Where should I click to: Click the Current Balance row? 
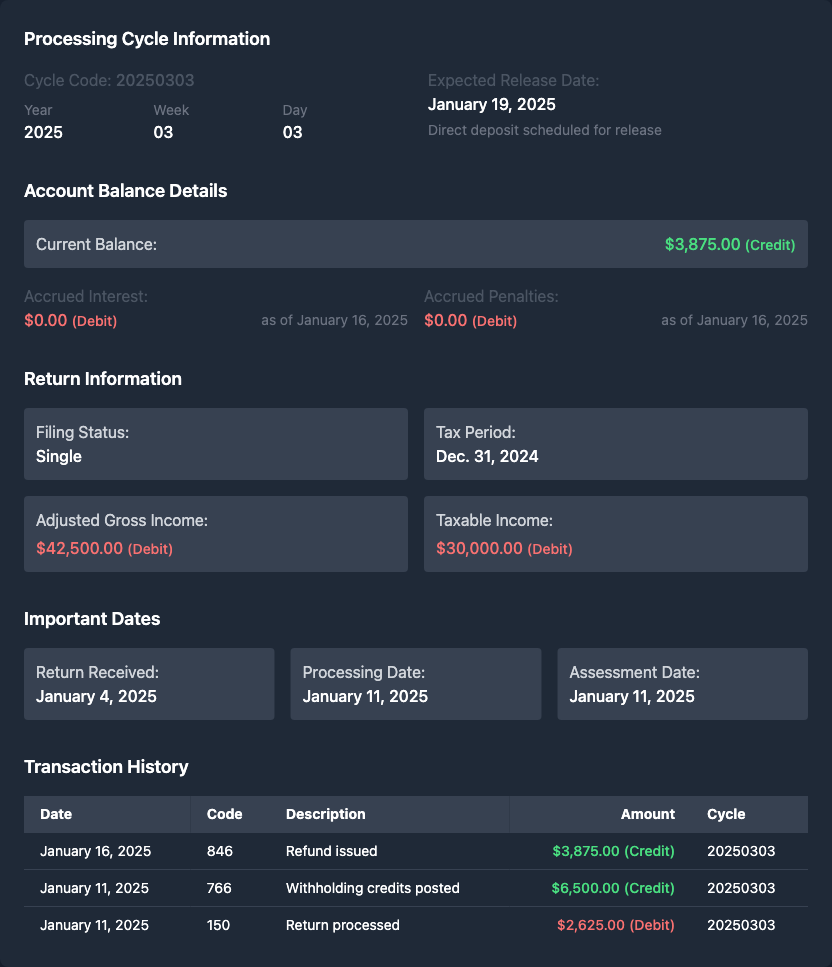click(x=415, y=244)
